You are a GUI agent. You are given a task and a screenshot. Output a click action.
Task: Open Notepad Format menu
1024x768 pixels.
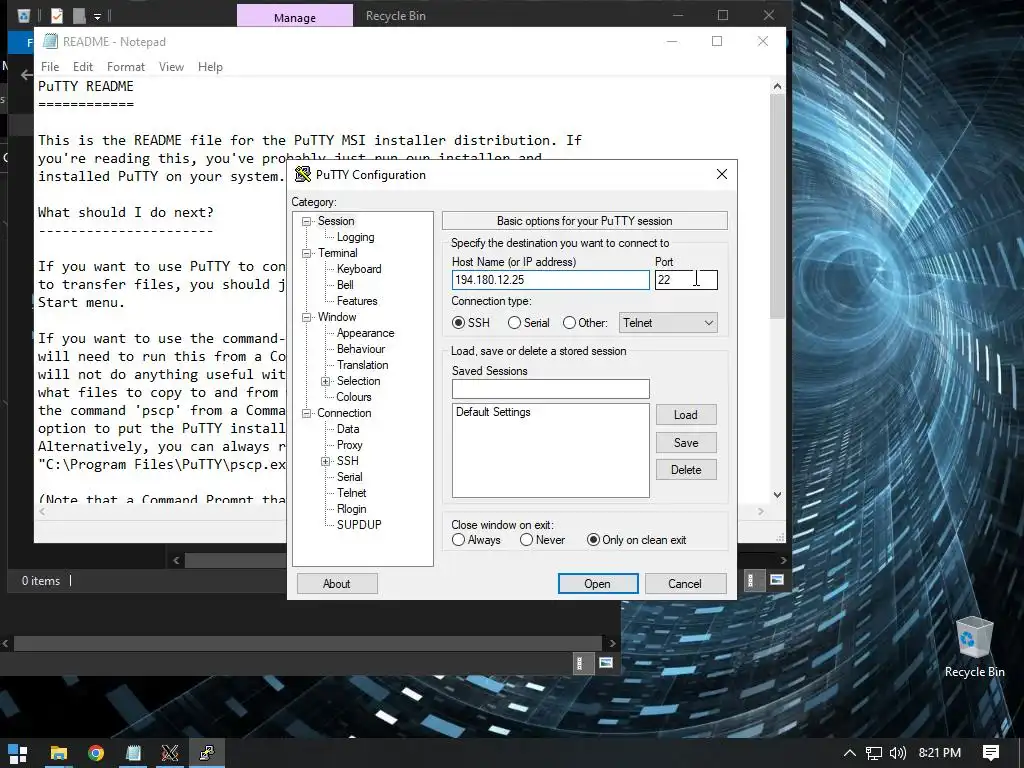(125, 67)
